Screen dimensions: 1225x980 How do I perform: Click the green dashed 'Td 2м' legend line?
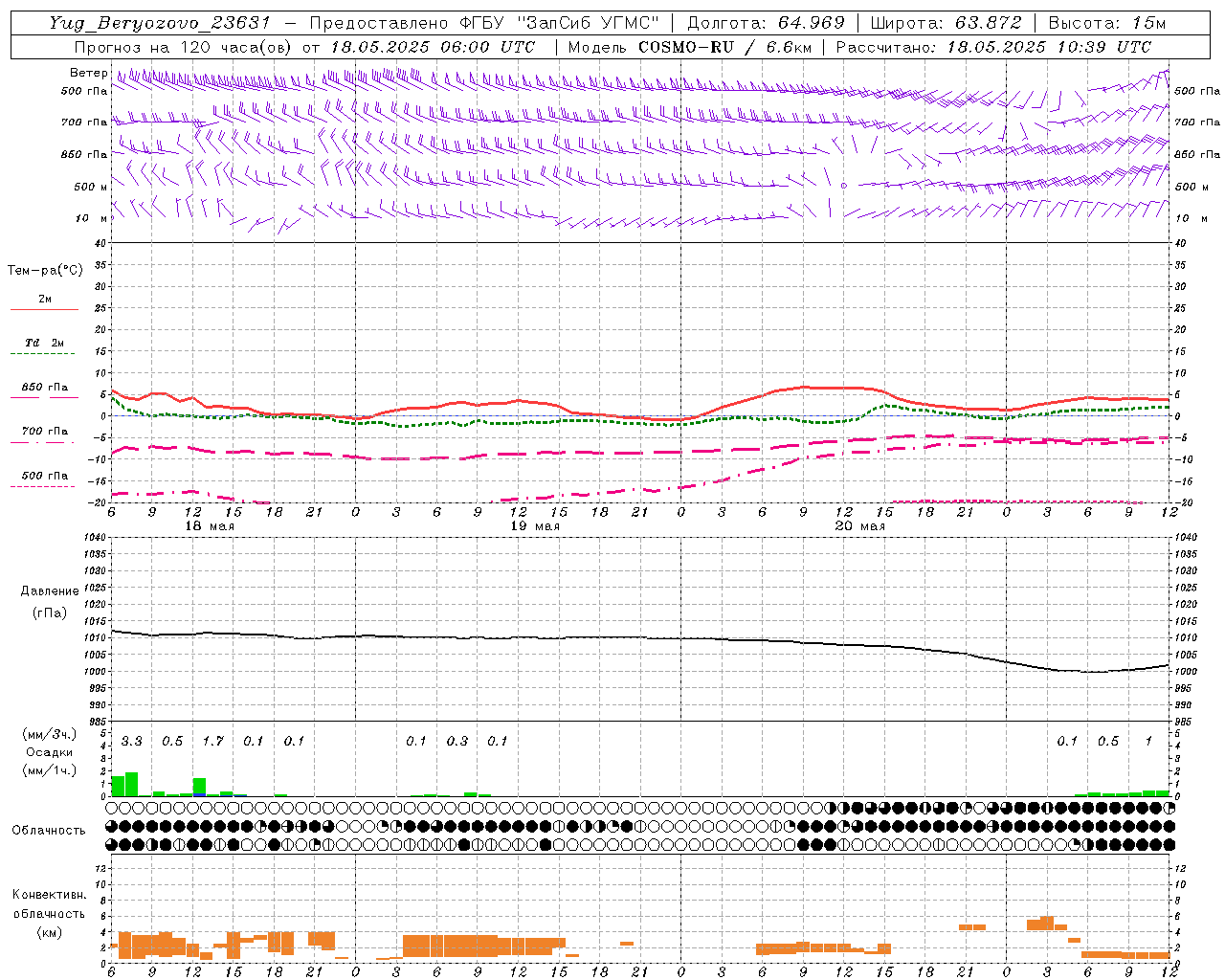point(43,354)
